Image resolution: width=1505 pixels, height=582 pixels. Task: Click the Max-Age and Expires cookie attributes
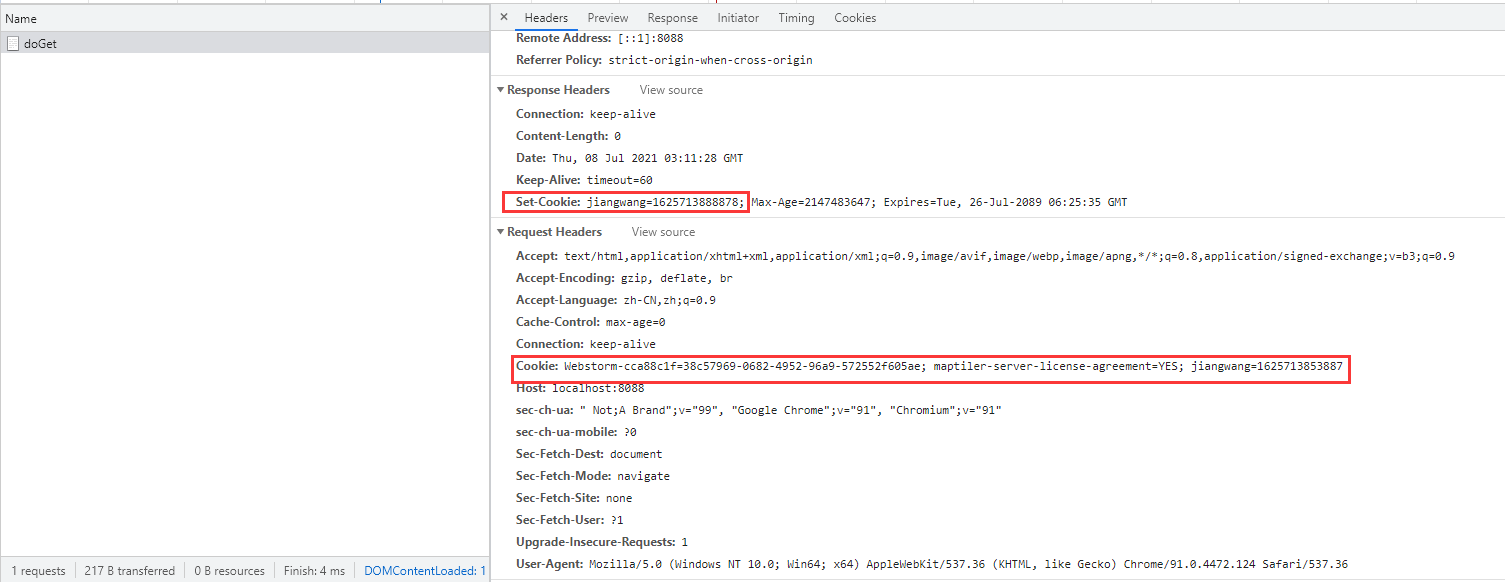click(x=939, y=202)
